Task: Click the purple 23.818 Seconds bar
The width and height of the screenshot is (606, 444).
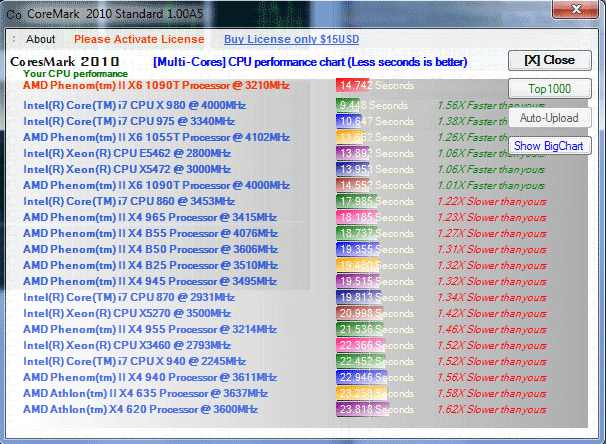Action: (x=363, y=410)
